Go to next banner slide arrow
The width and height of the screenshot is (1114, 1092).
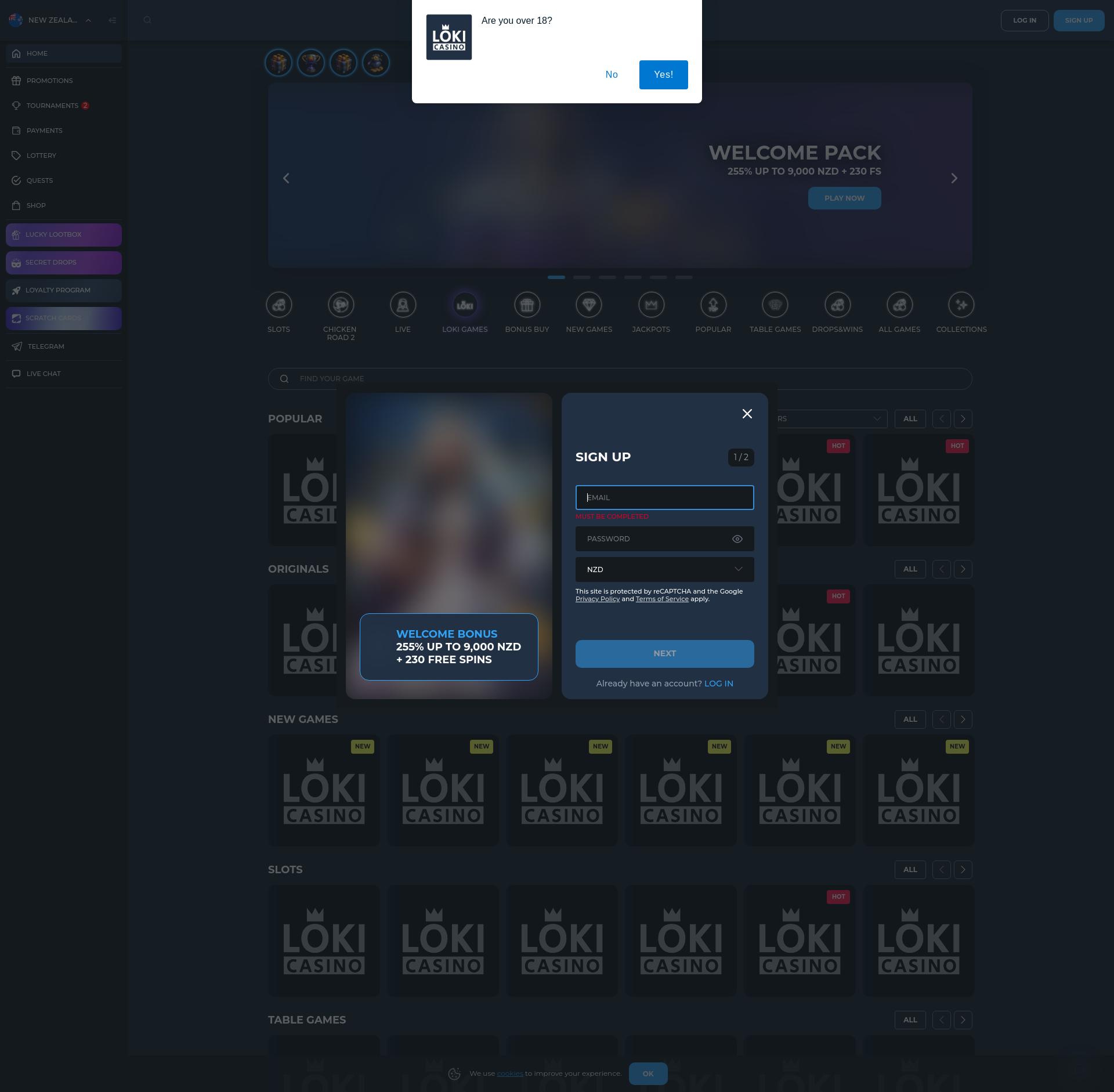[954, 178]
